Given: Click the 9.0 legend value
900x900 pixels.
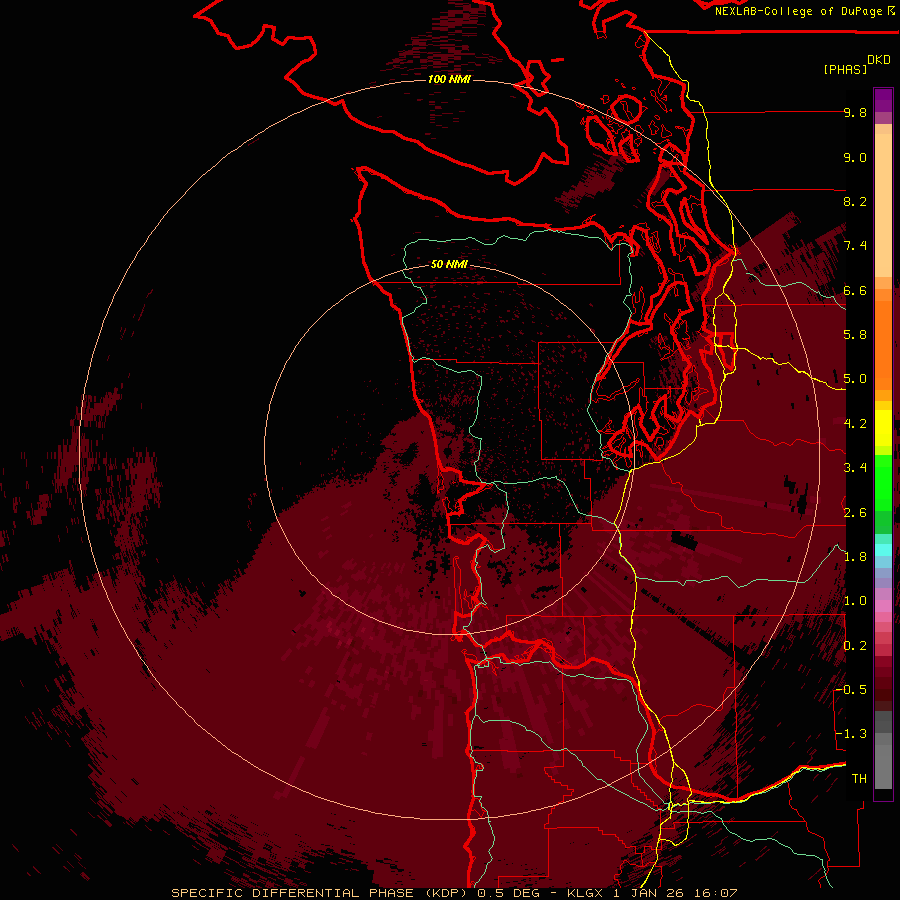Looking at the screenshot, I should click(855, 157).
